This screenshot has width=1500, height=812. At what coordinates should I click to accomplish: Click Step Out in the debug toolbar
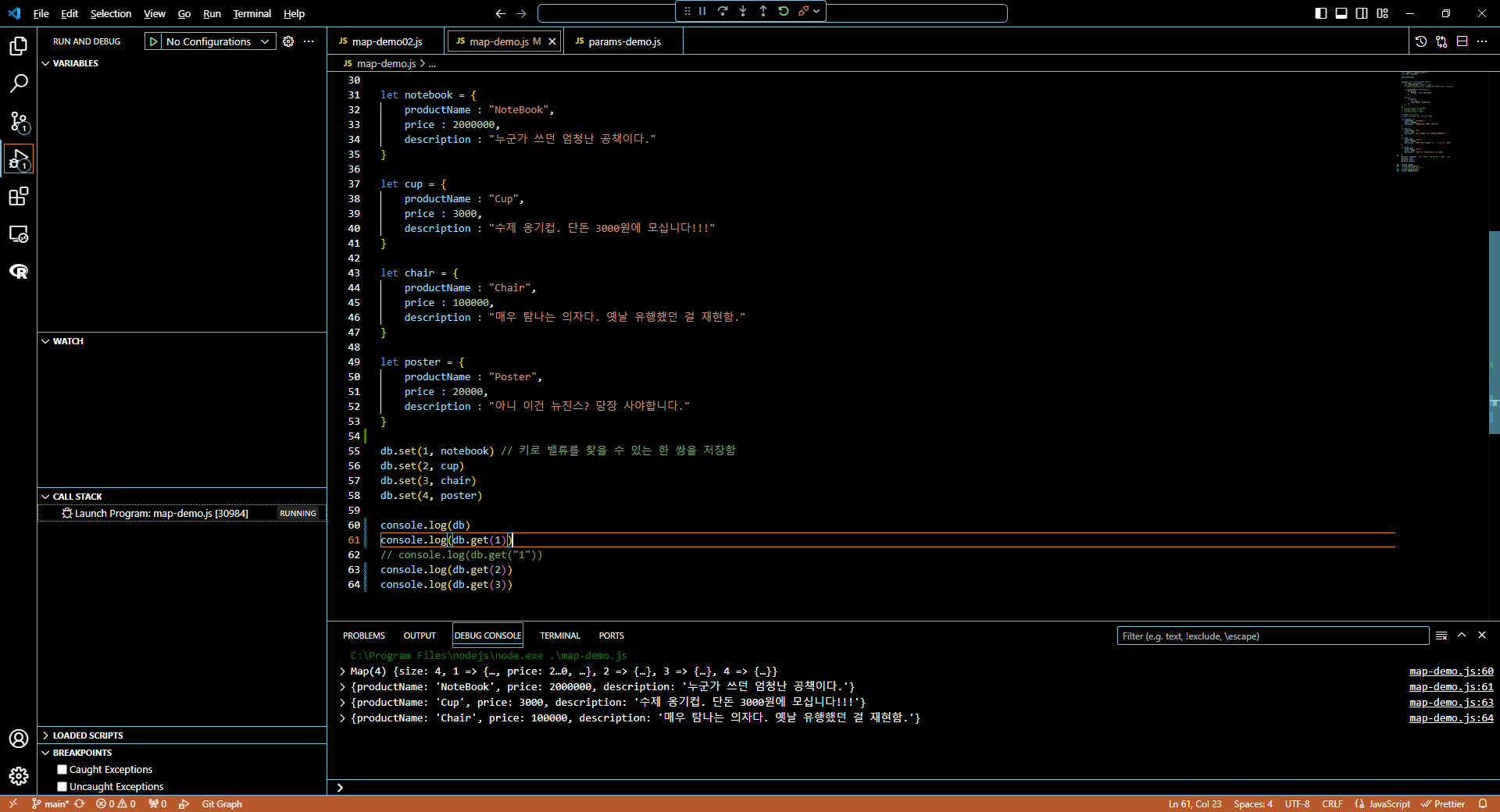point(763,11)
